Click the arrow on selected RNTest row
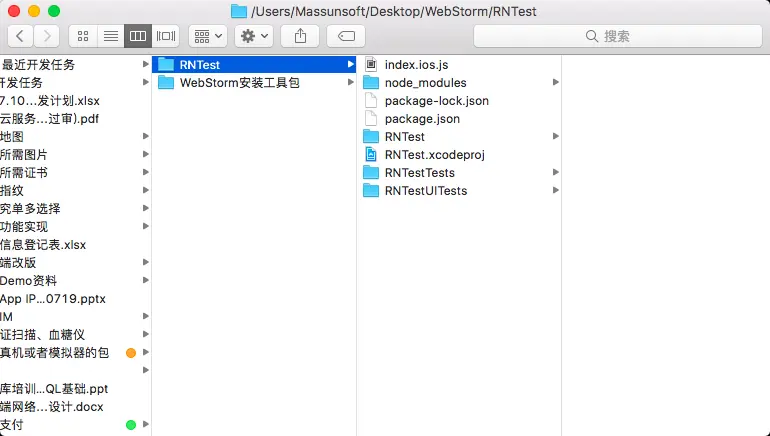Screen dimensions: 770x436 click(350, 64)
